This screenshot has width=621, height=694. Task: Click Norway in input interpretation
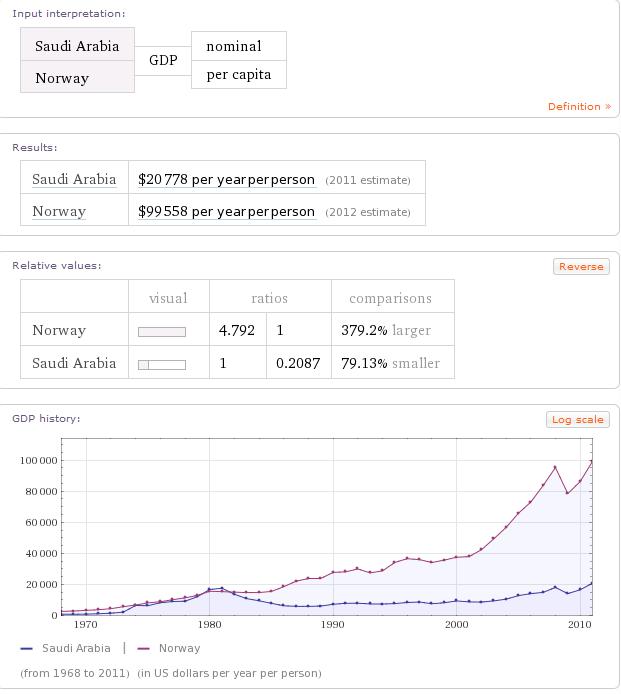[x=62, y=78]
